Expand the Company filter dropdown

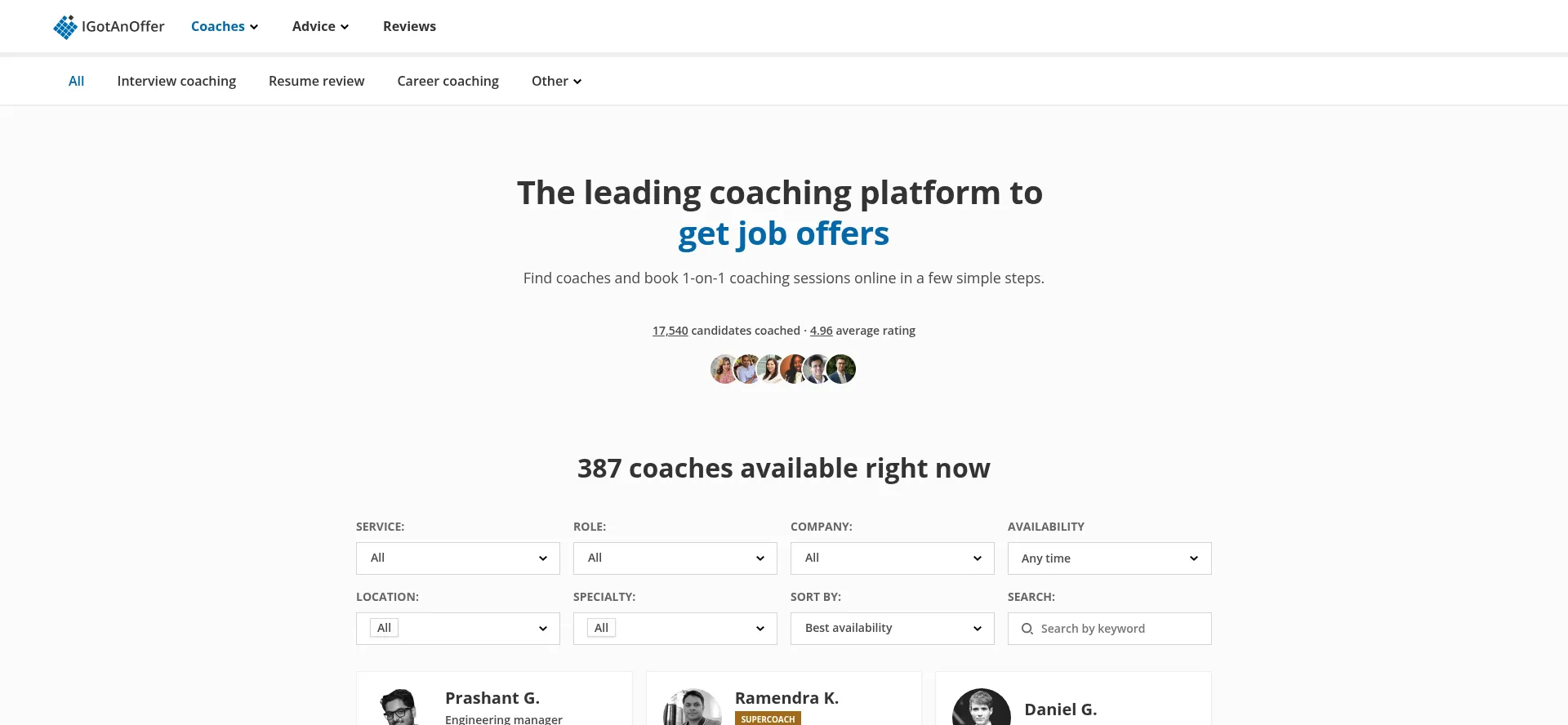point(892,558)
